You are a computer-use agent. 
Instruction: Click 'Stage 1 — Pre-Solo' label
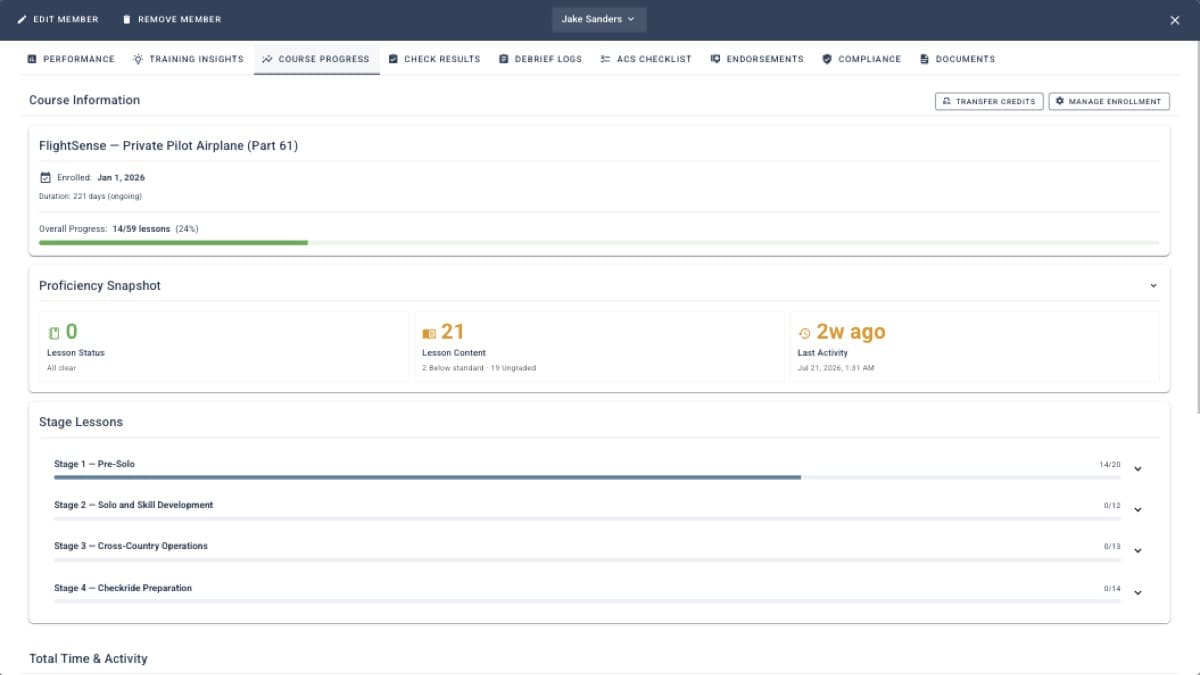pos(94,464)
